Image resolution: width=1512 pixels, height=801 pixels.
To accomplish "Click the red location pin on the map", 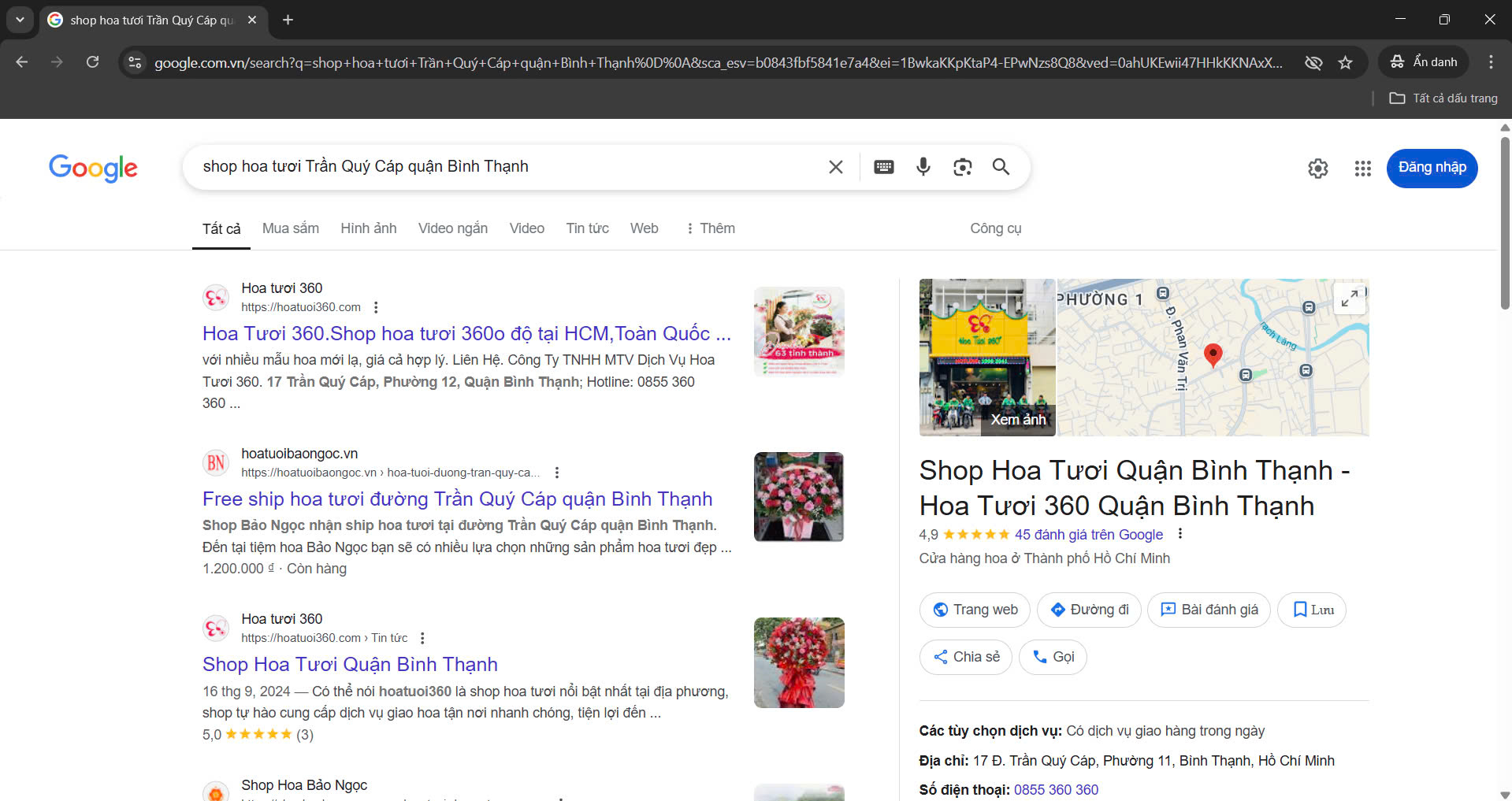I will (1213, 354).
